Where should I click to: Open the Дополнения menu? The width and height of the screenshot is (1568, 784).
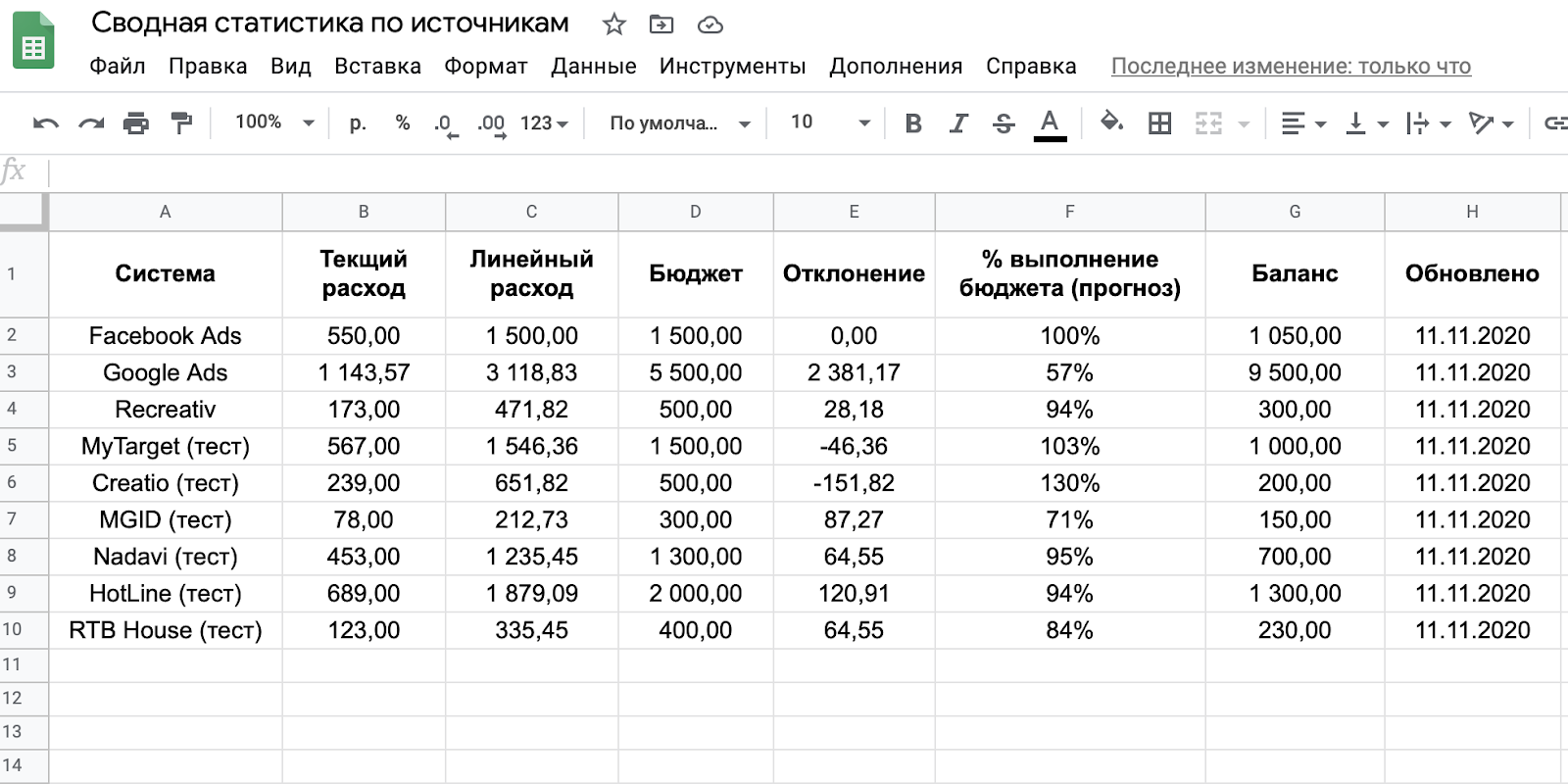coord(896,67)
